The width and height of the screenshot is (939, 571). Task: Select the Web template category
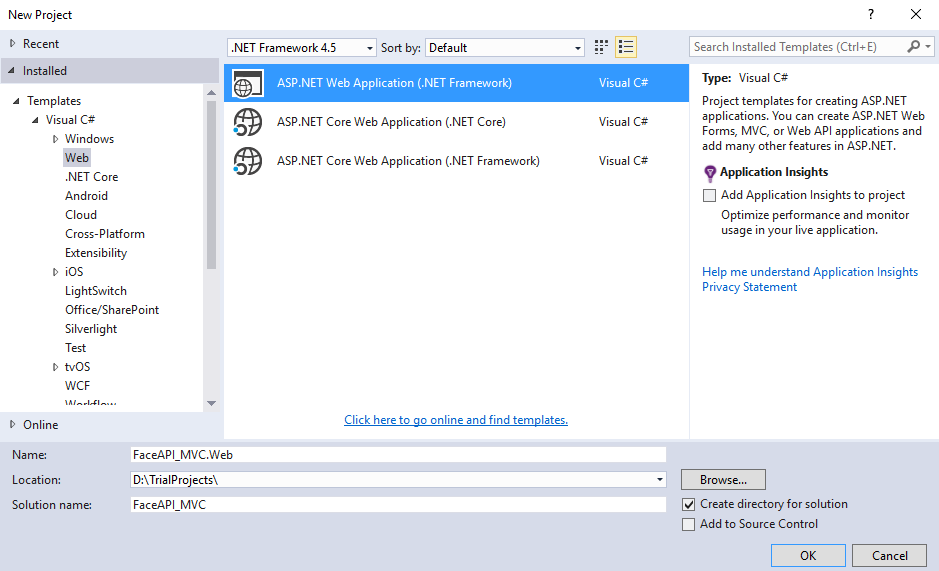pos(77,158)
